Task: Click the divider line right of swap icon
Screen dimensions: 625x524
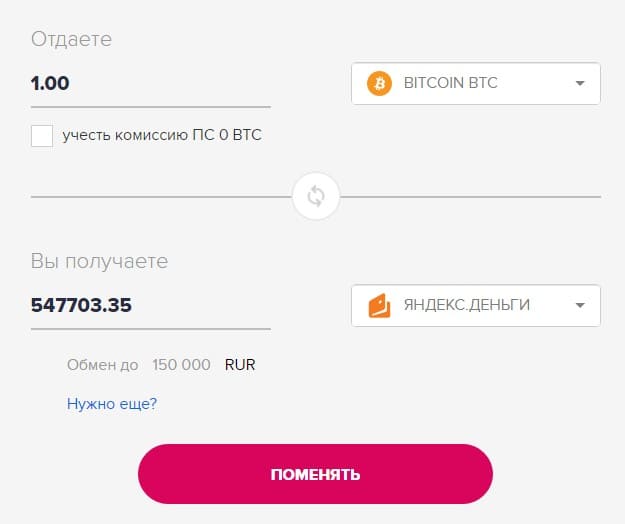Action: [x=470, y=196]
